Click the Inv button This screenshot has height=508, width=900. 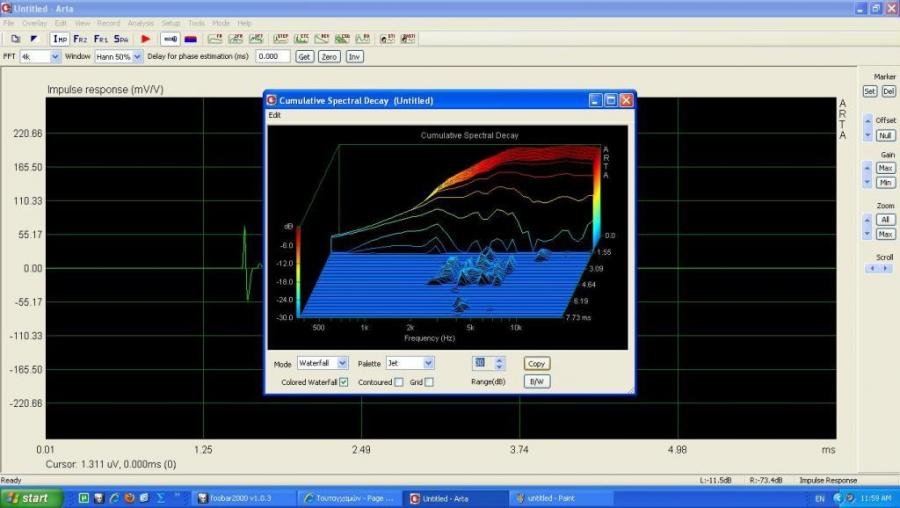click(355, 56)
